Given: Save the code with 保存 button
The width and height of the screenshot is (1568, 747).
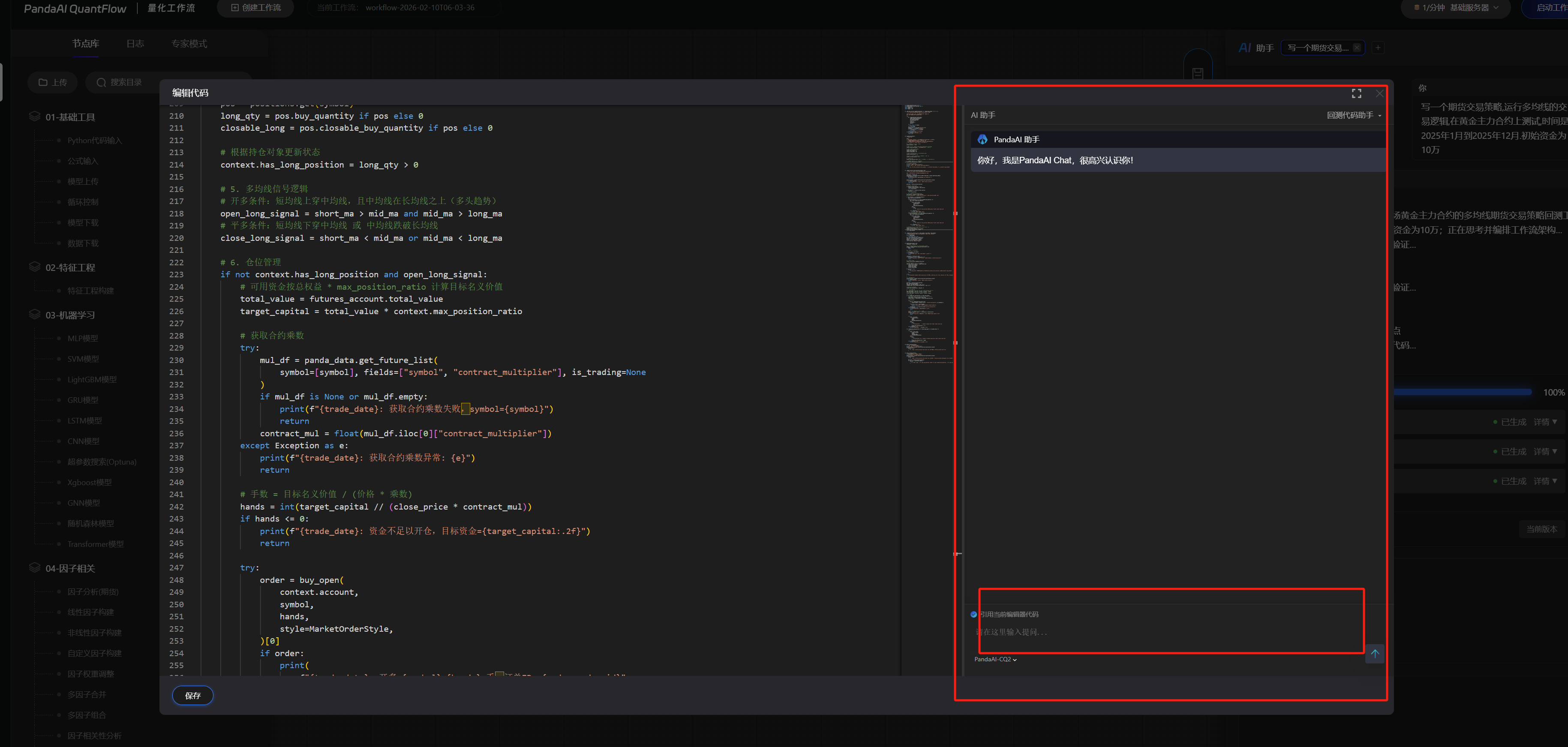Looking at the screenshot, I should coord(192,695).
